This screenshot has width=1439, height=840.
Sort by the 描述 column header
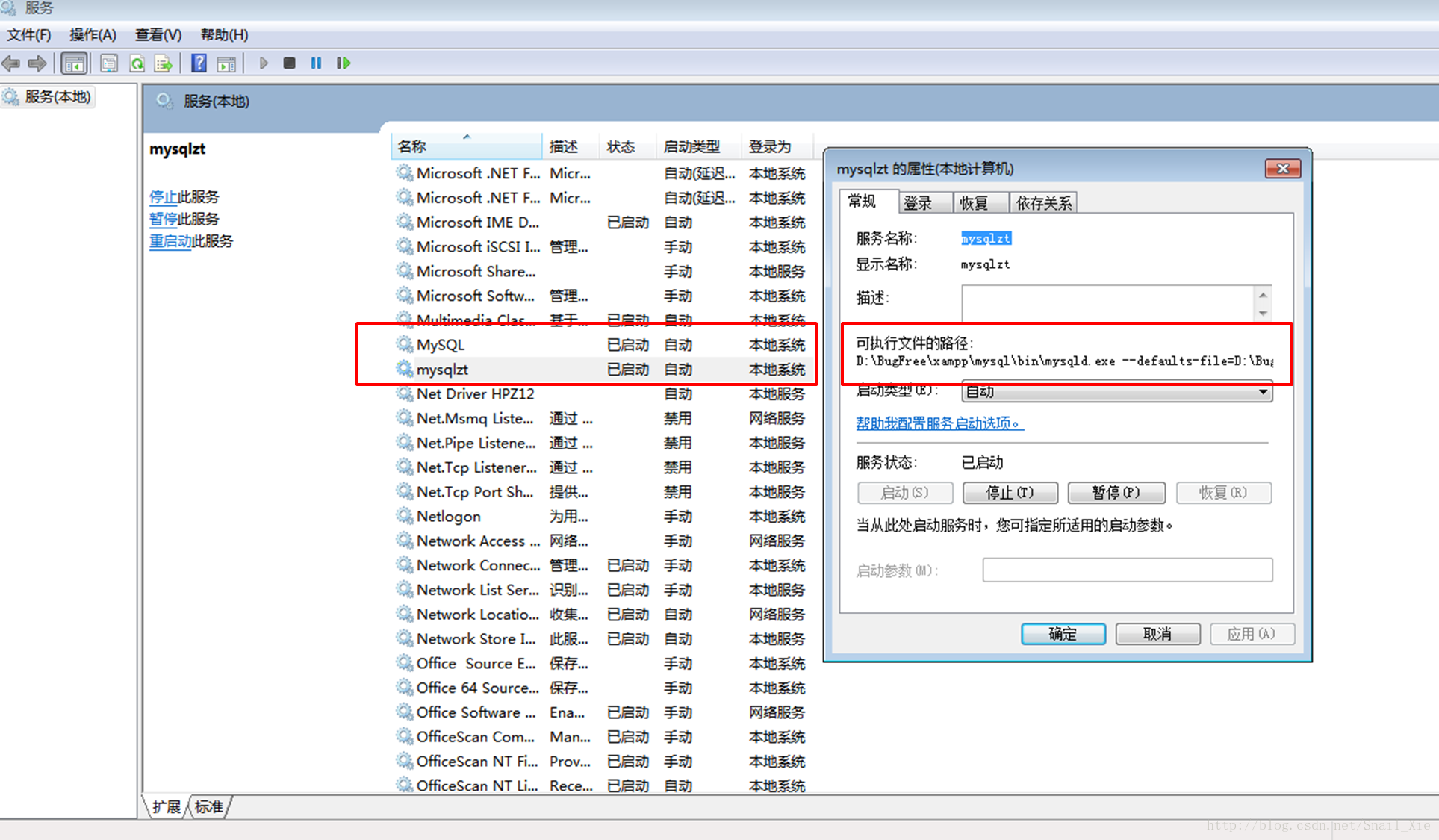[x=571, y=146]
